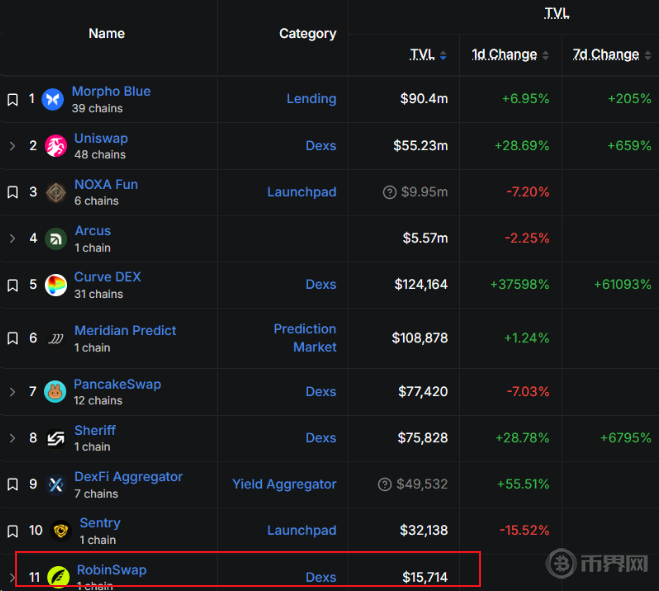Screen dimensions: 659x591
Task: Click the TVL sub-column header label
Action: (422, 55)
